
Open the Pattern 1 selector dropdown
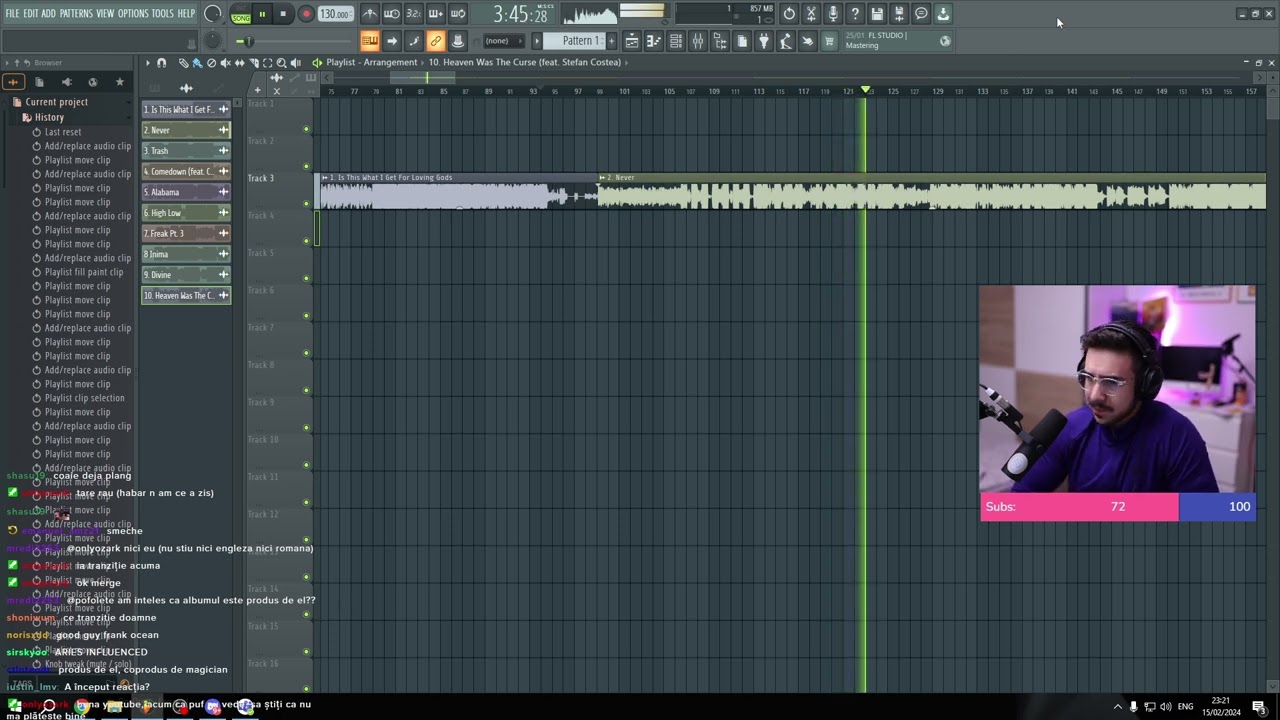point(580,41)
